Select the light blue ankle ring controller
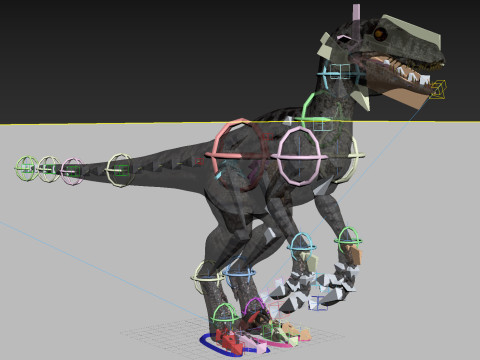The height and width of the screenshot is (360, 480). (x=239, y=272)
